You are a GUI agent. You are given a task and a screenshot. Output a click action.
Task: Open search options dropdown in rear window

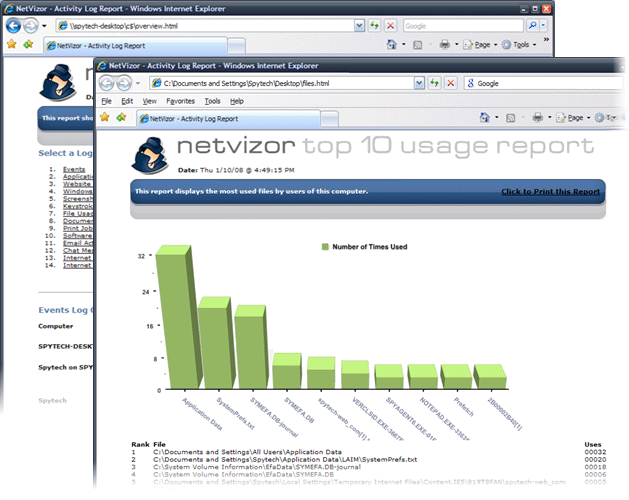pos(543,26)
